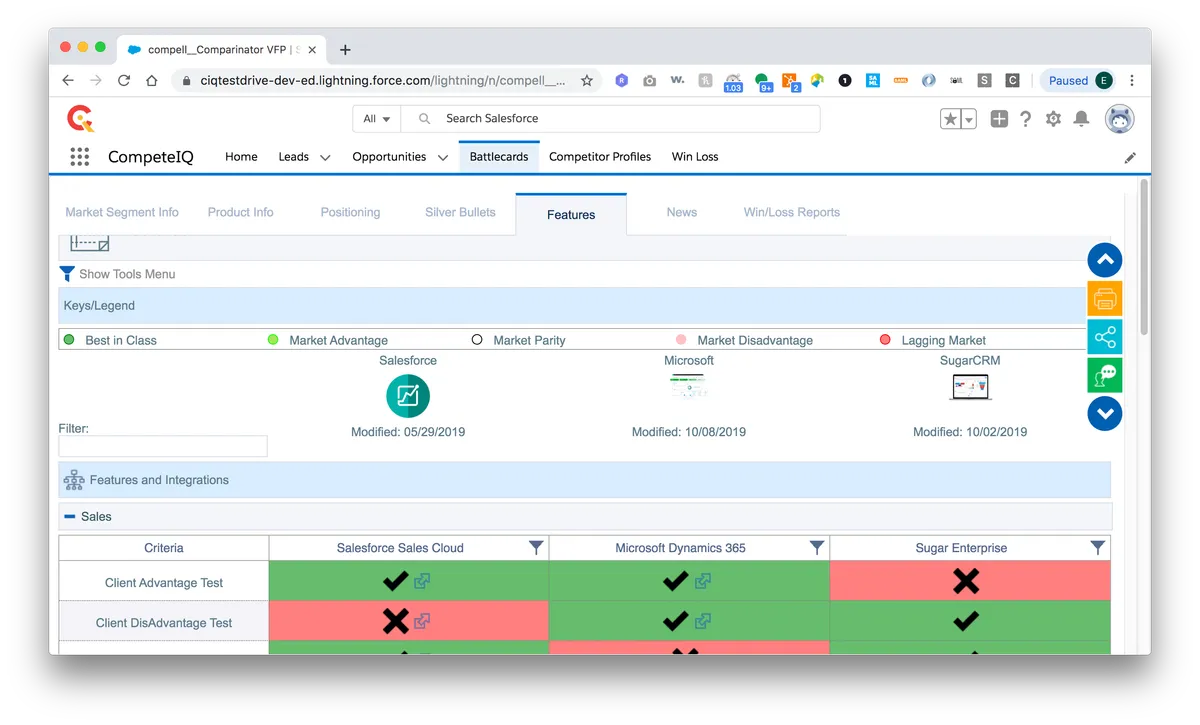Open link icon in Salesforce Client Advantage cell
The image size is (1200, 725).
coord(422,580)
